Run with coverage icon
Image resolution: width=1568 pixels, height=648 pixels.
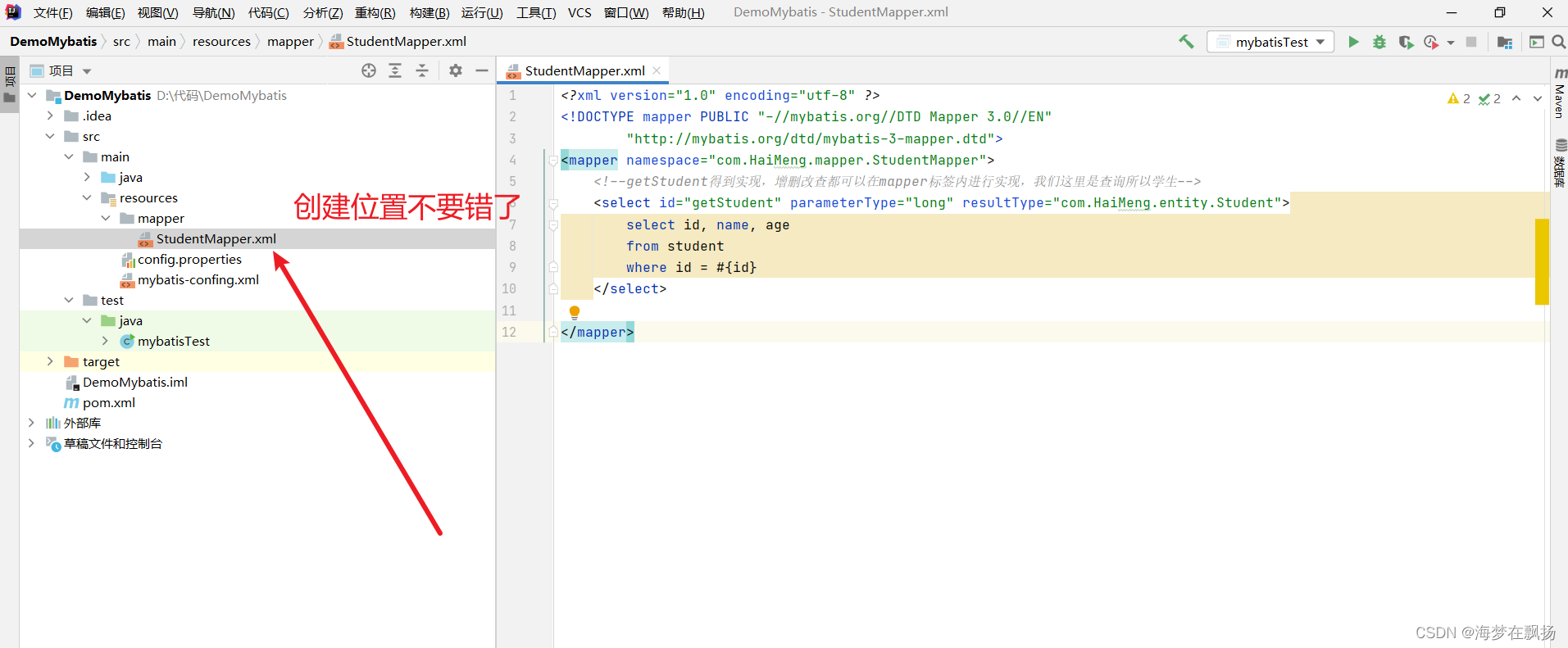[x=1406, y=42]
